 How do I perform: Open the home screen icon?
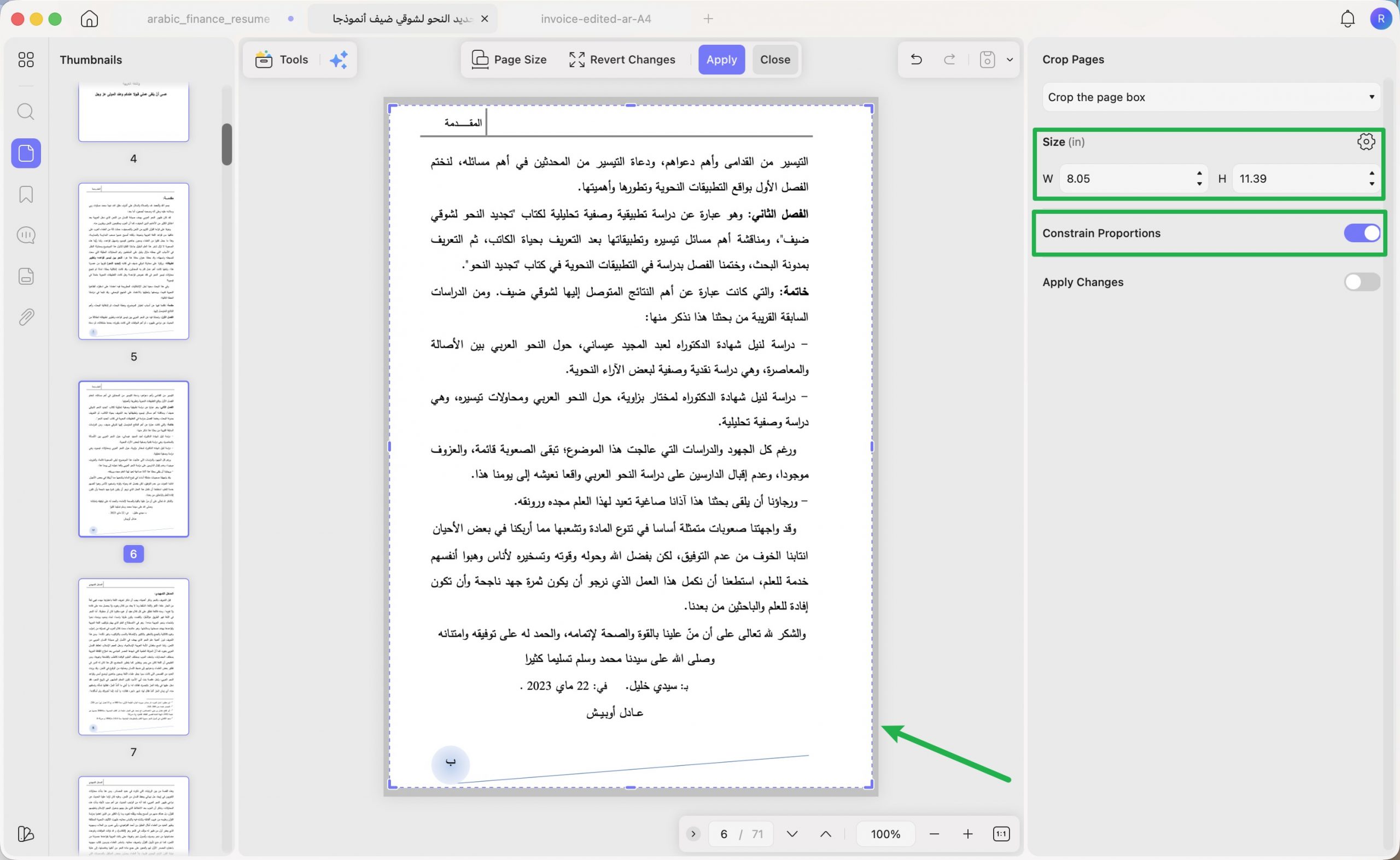[89, 19]
